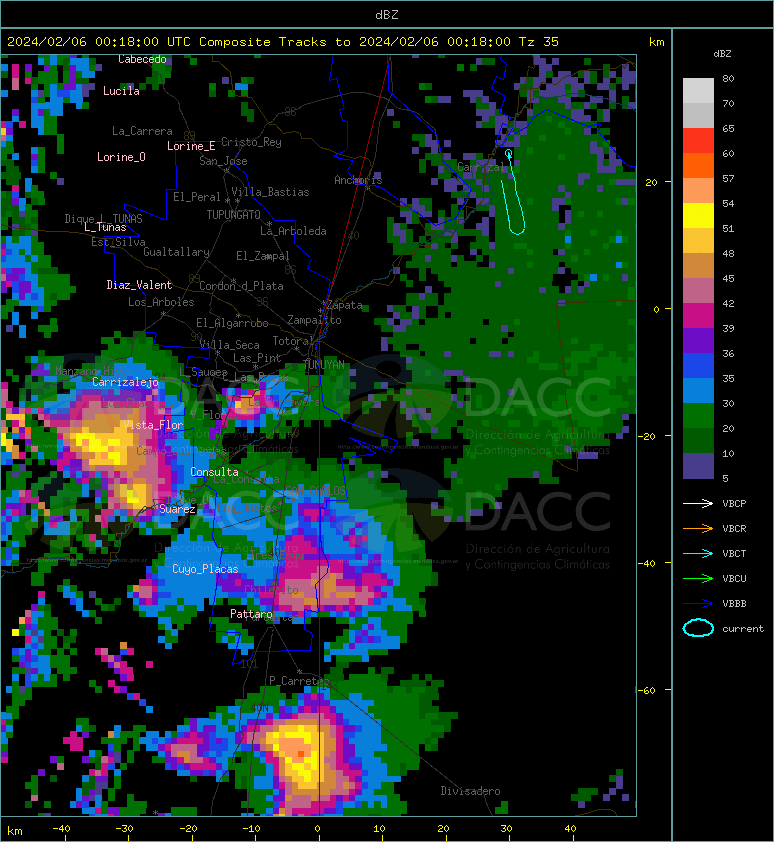Click the Cuyo_Placas map label

point(205,569)
